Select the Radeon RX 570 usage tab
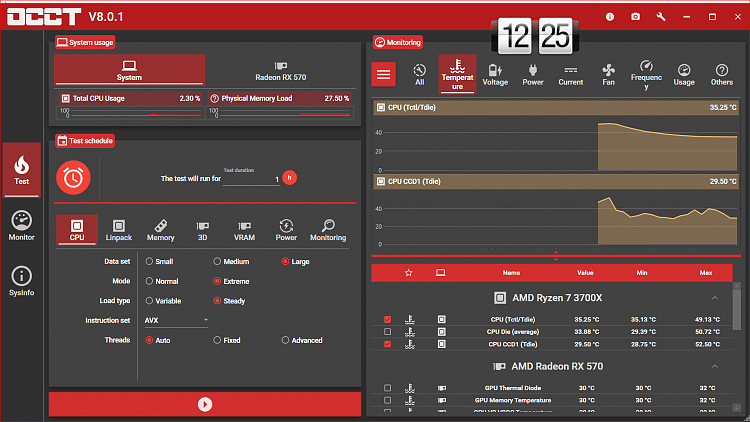 tap(281, 71)
